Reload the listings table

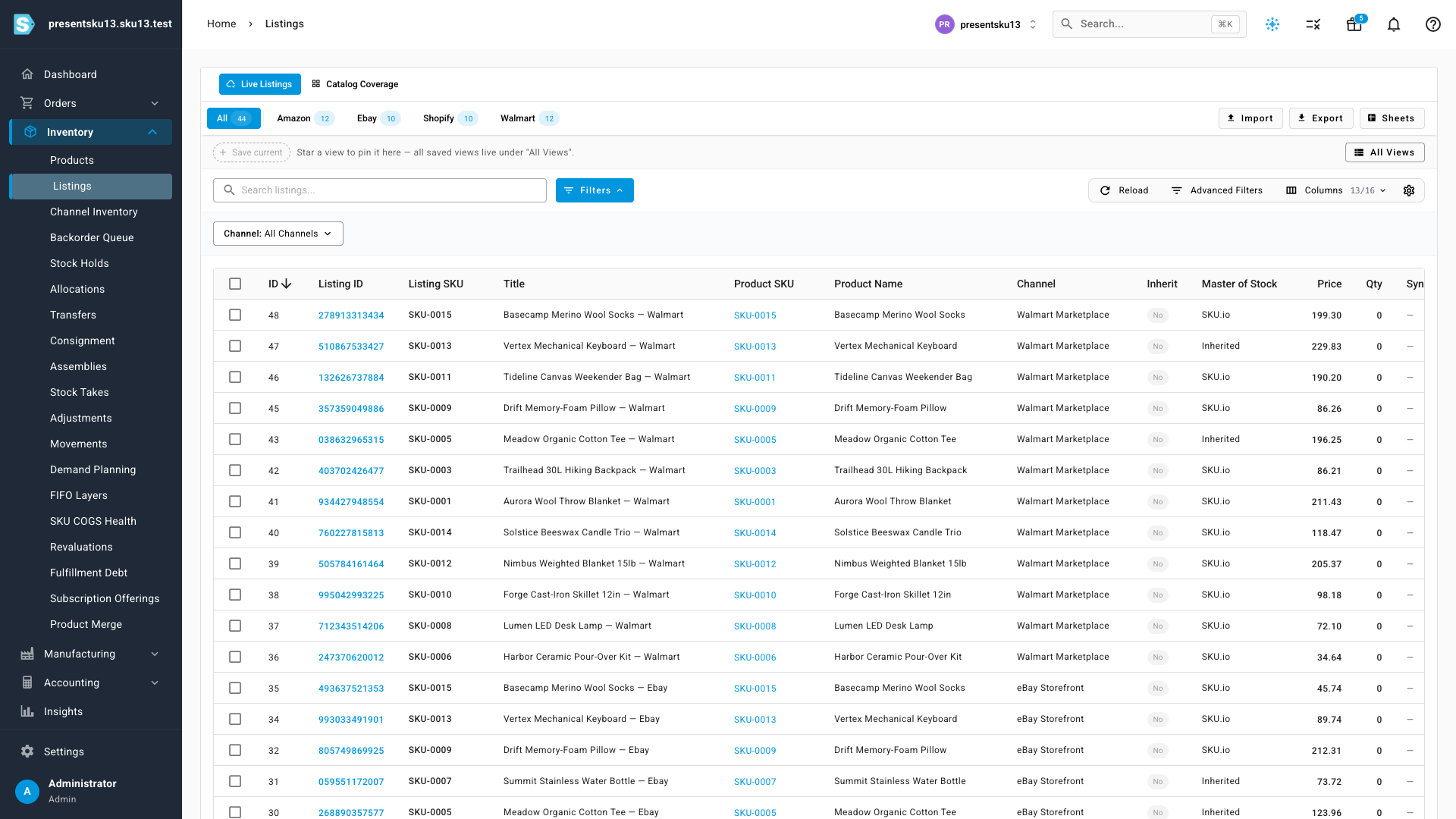coord(1124,190)
